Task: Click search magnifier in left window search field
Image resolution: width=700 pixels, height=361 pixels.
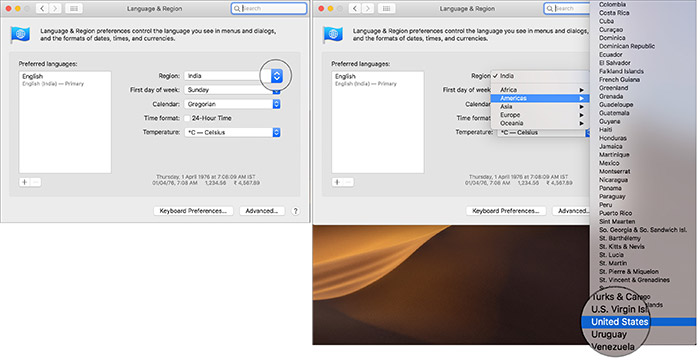Action: [x=237, y=8]
